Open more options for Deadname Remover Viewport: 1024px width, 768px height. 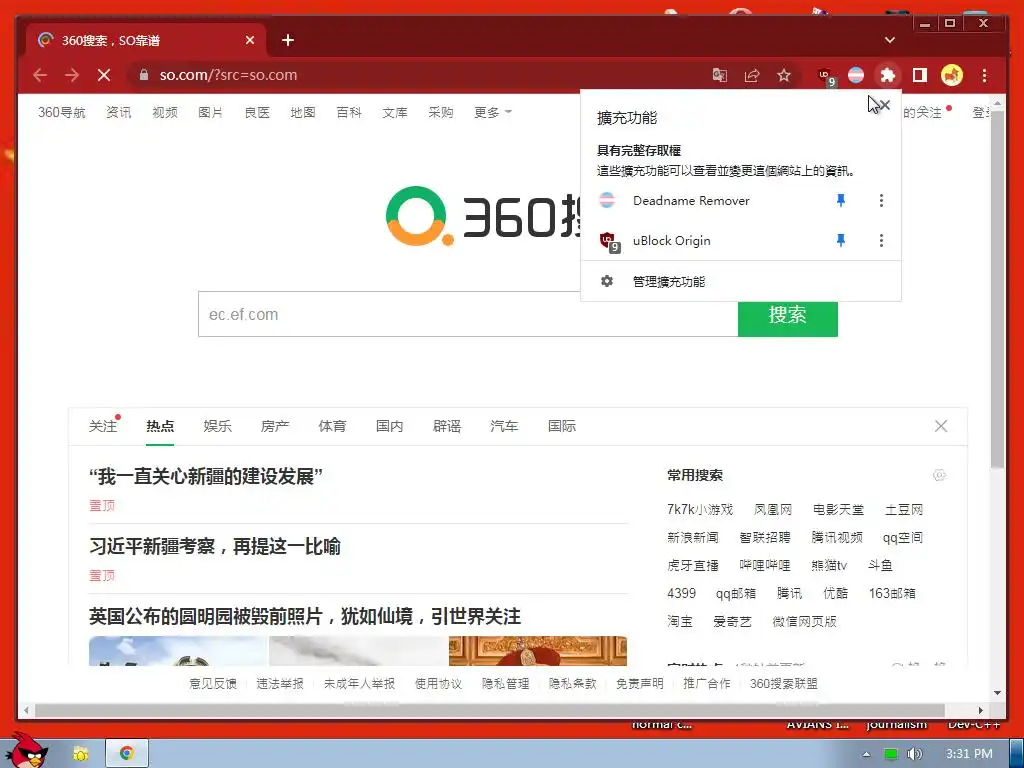[881, 200]
